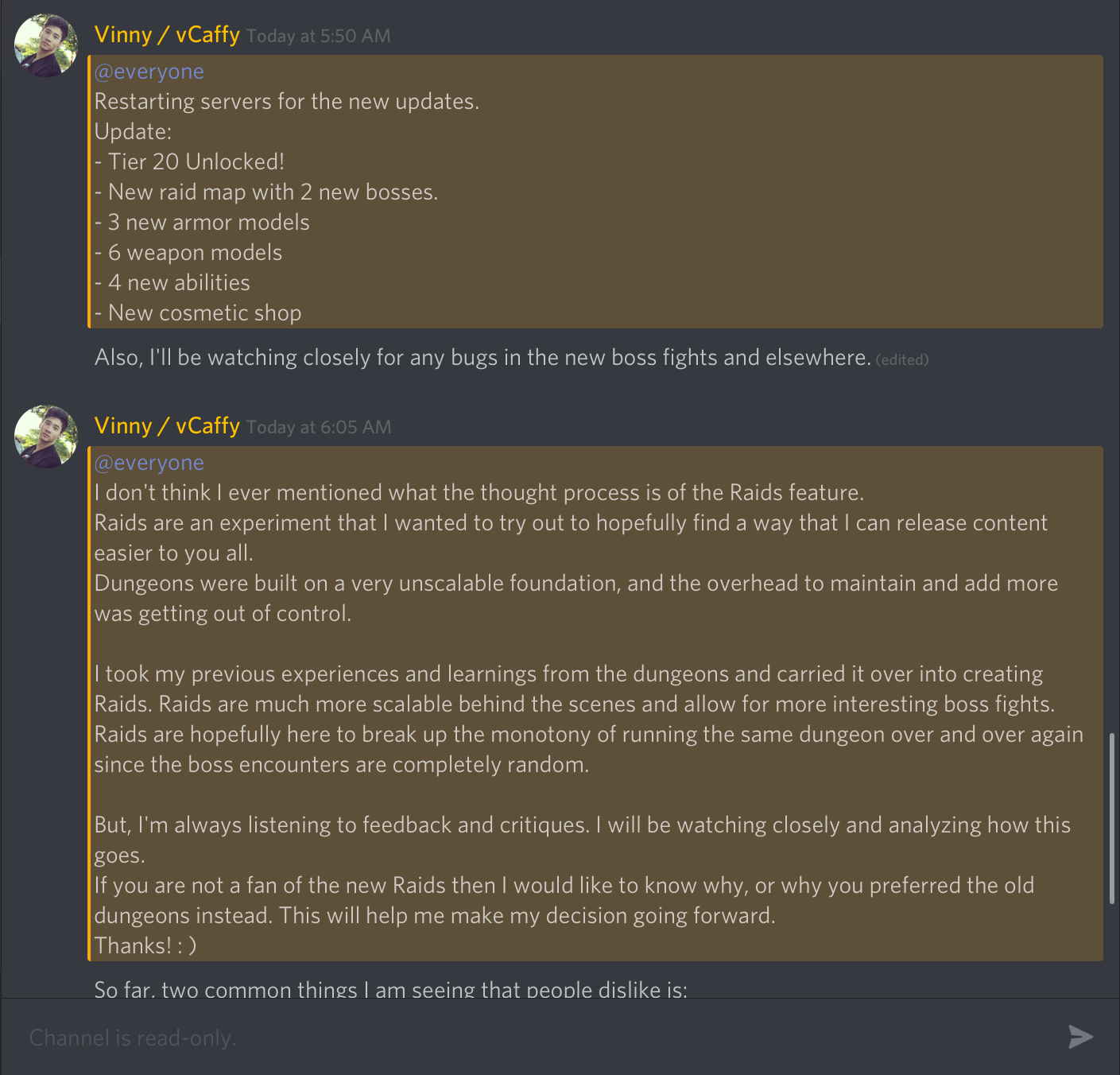Viewport: 1120px width, 1075px height.
Task: Click the chat scrollbar thumb
Action: tap(1111, 819)
